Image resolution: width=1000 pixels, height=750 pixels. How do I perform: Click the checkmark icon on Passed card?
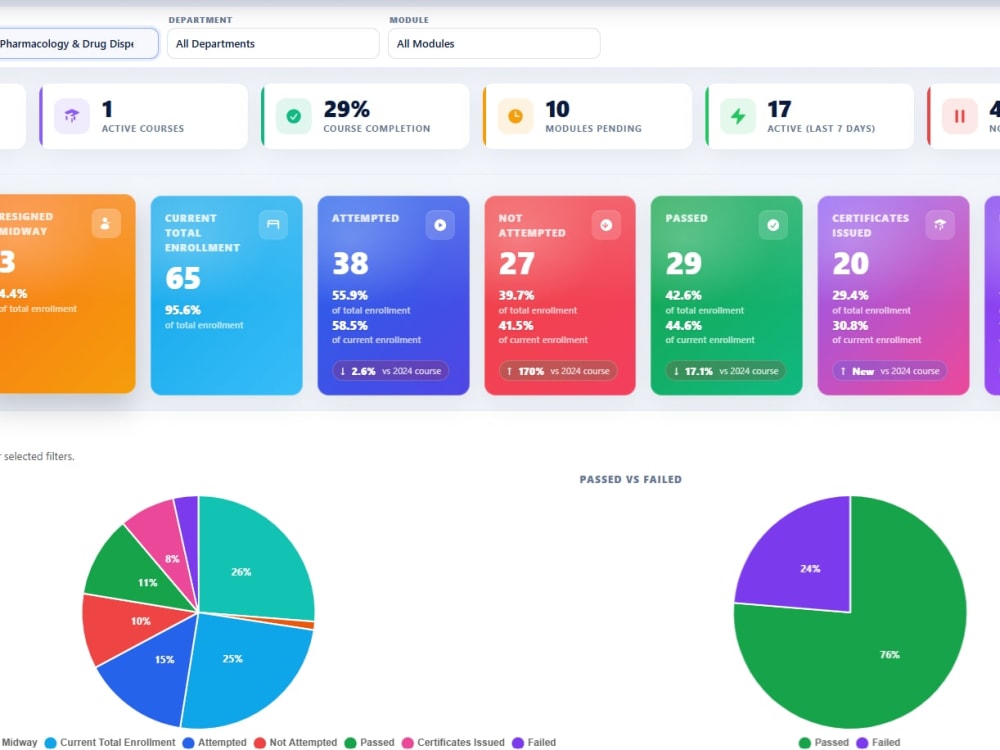[x=773, y=224]
